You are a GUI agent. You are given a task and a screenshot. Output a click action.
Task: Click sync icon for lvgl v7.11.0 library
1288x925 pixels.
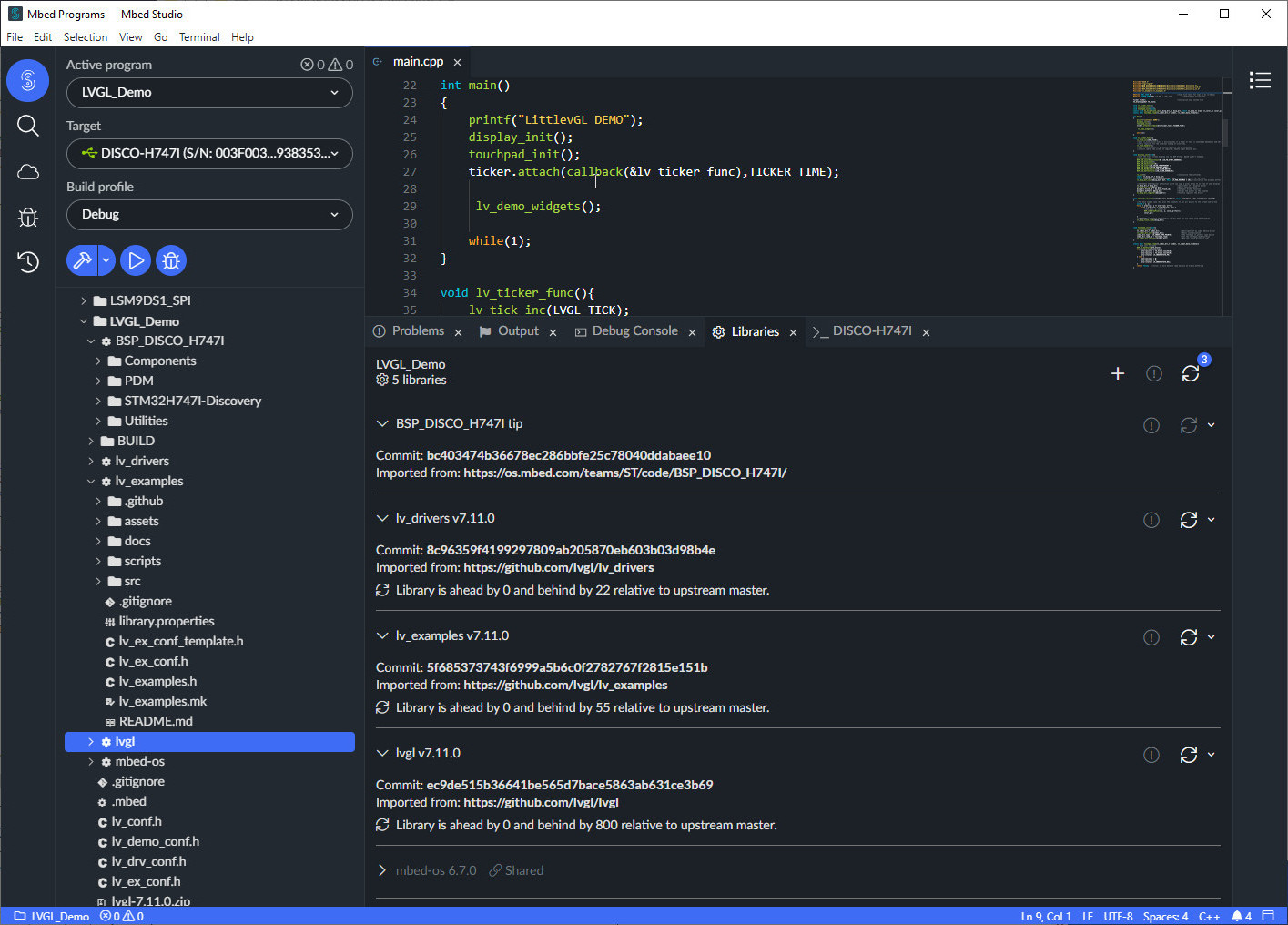click(1188, 755)
